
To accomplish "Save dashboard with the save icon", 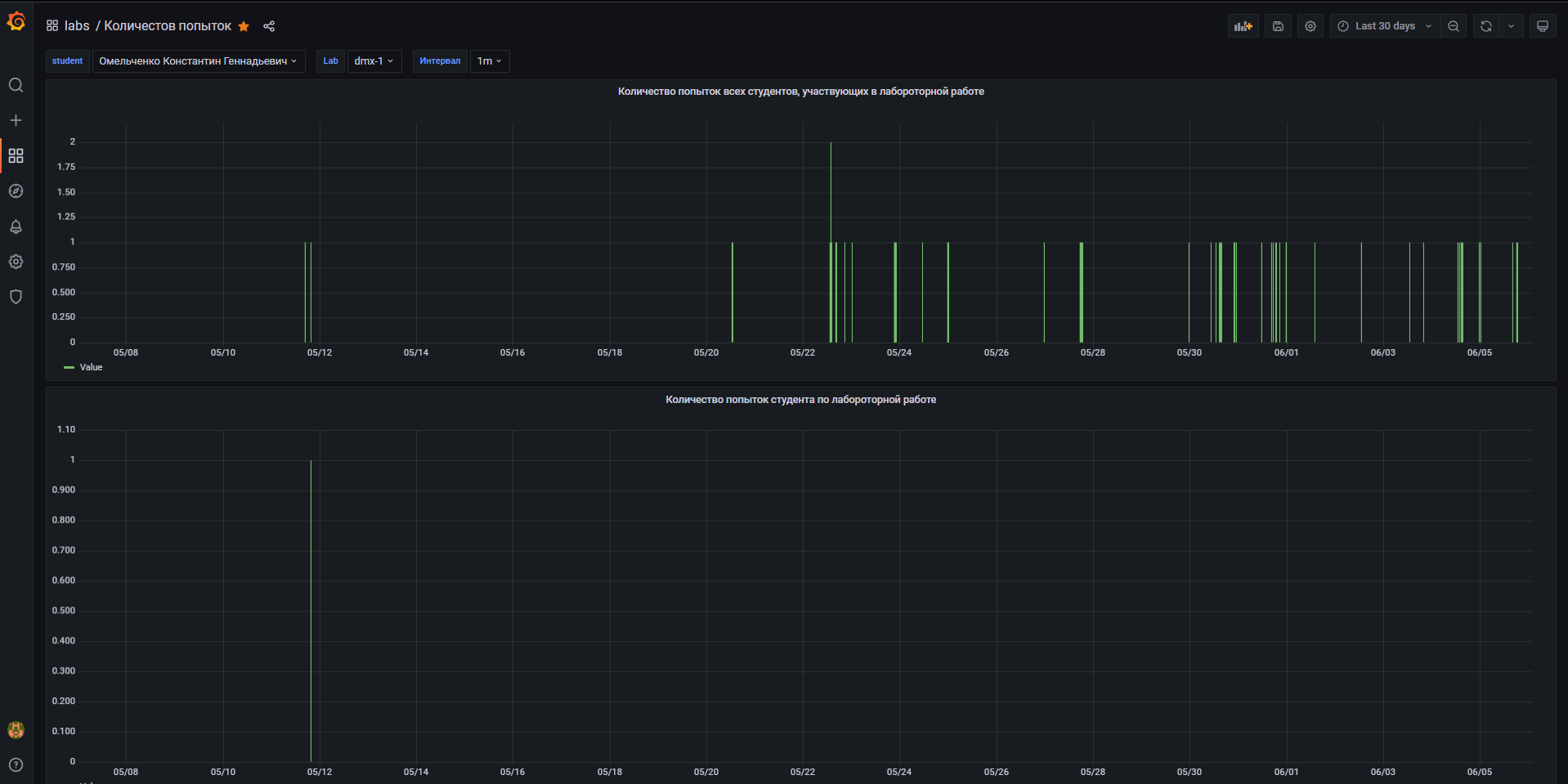I will tap(1279, 26).
